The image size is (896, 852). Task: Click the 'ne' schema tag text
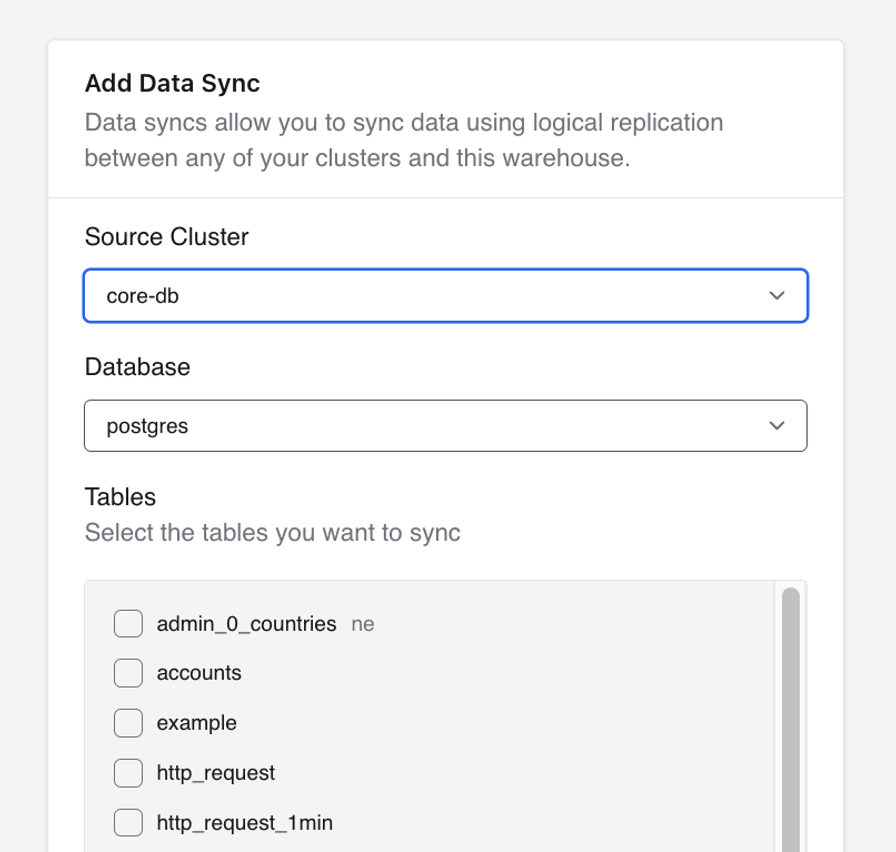tap(362, 624)
